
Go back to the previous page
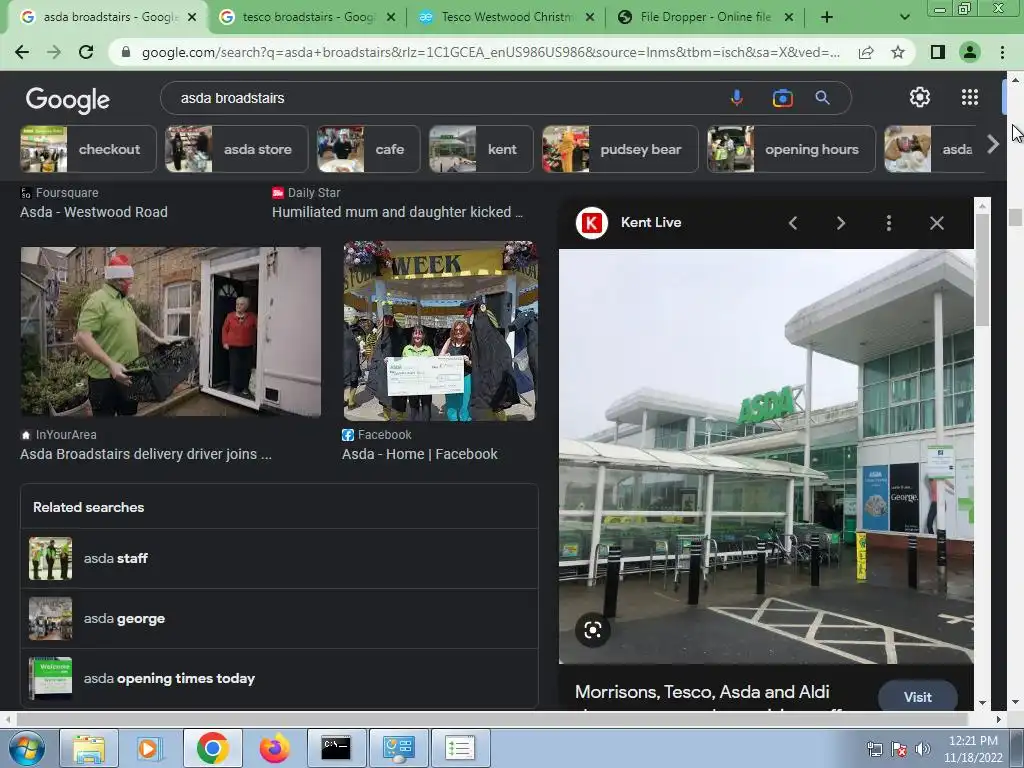(x=22, y=52)
